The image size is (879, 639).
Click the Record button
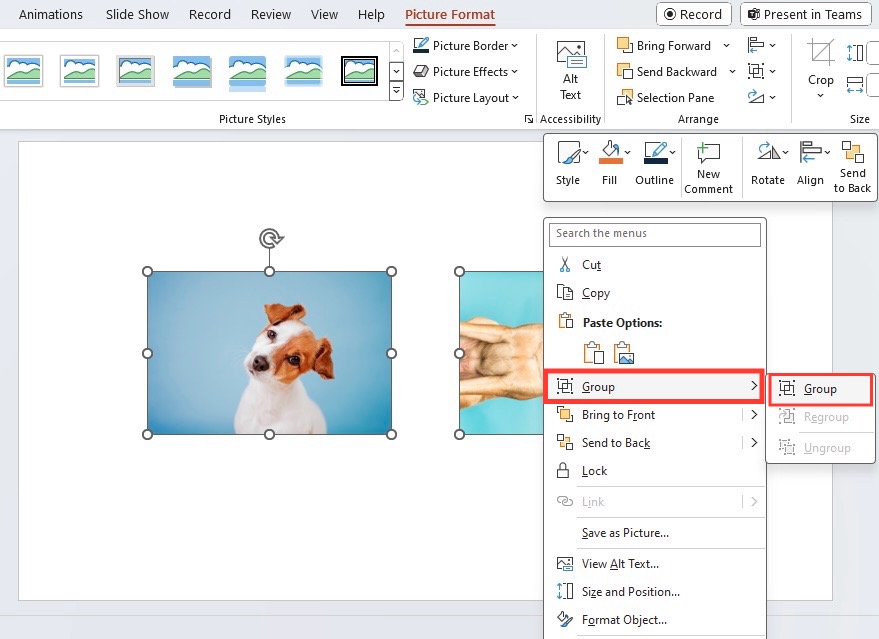click(693, 14)
